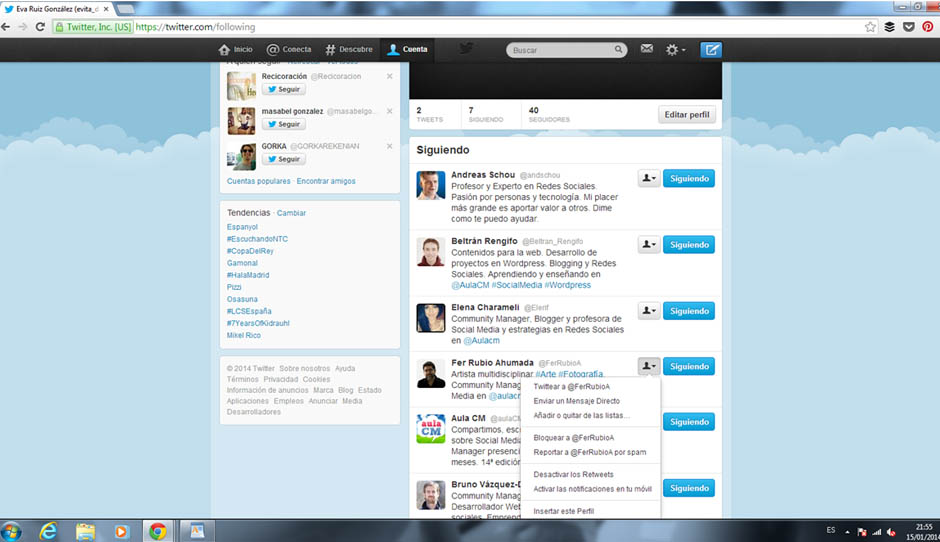
Task: Open settings gear dropdown in navbar
Action: [676, 49]
